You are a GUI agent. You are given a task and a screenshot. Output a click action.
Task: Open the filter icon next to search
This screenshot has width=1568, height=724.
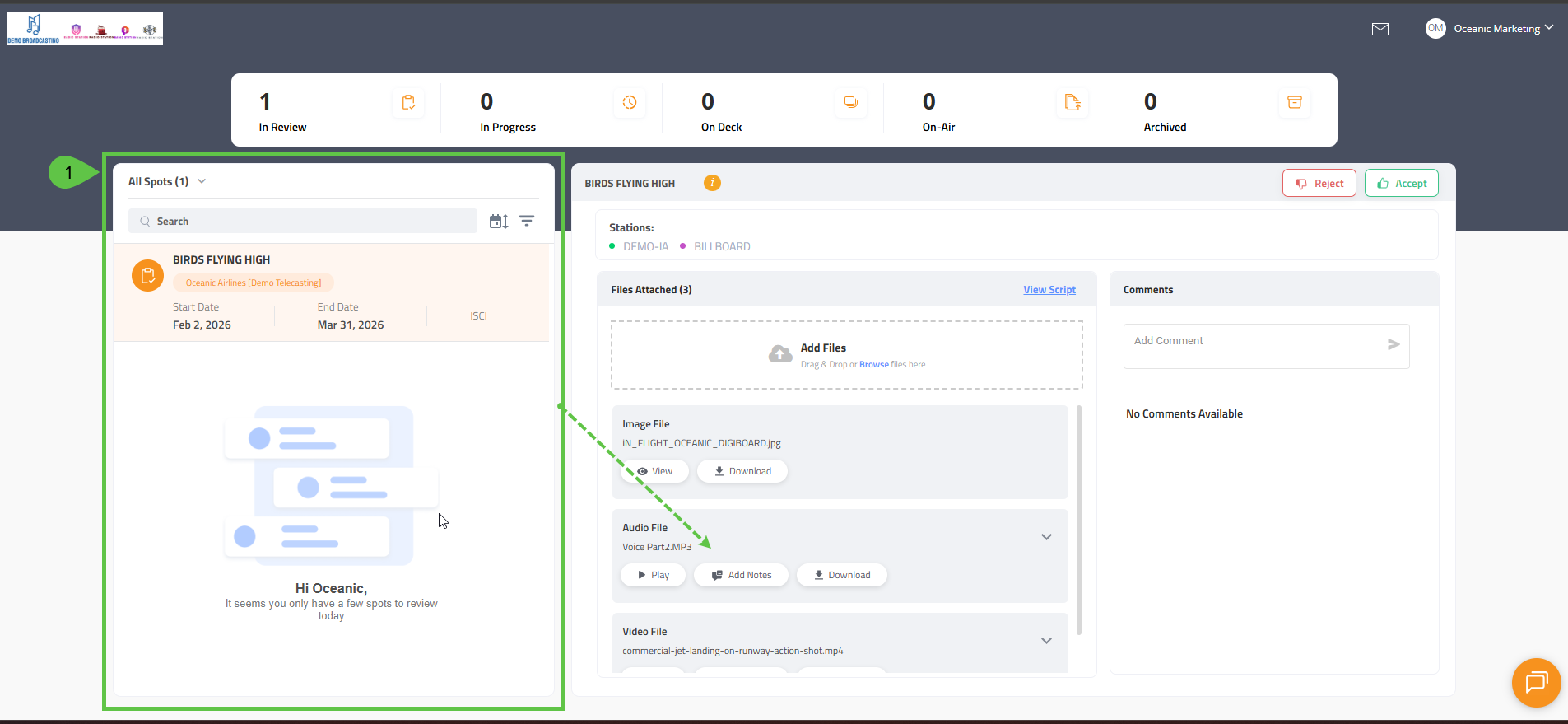[527, 221]
